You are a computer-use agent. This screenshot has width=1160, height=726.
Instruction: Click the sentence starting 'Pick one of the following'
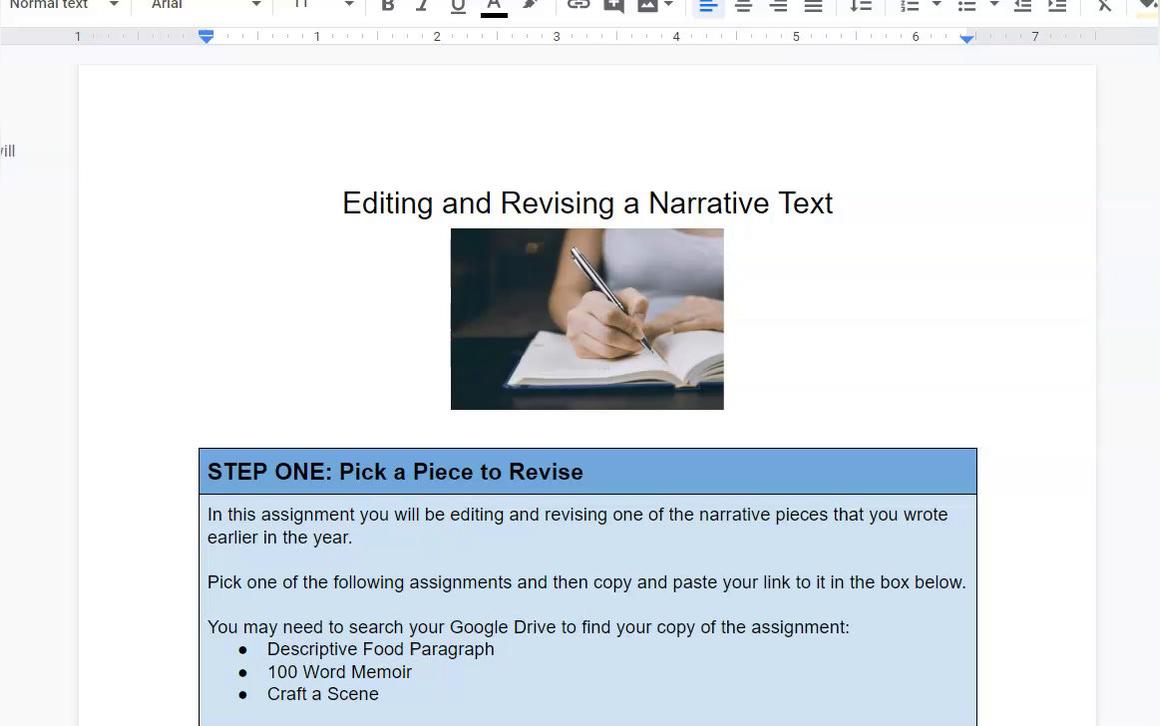pos(587,582)
